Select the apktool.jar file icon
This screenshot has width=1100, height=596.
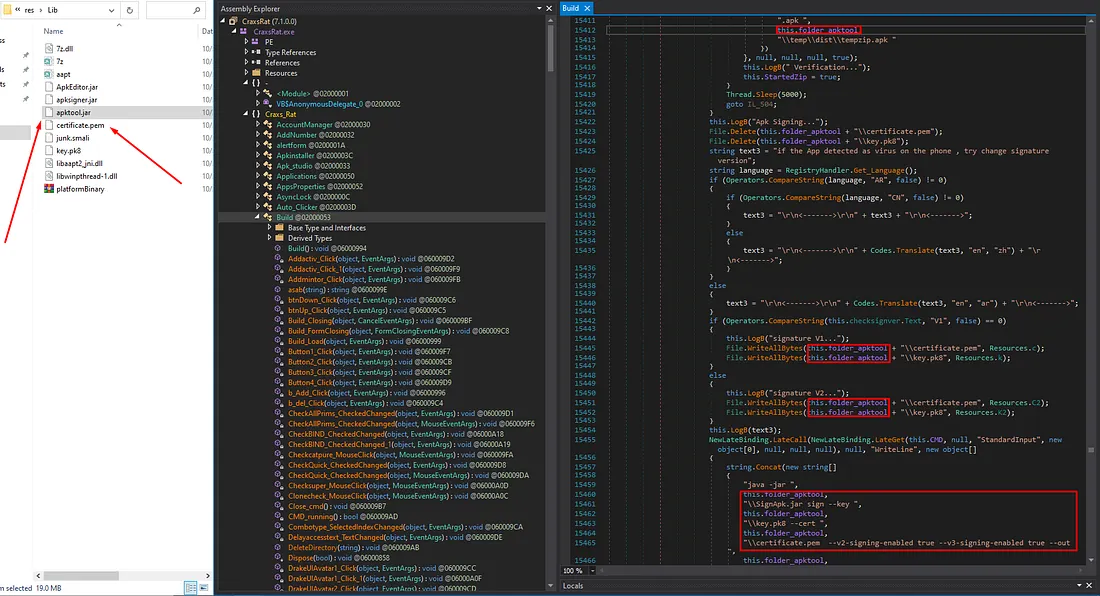tap(49, 114)
